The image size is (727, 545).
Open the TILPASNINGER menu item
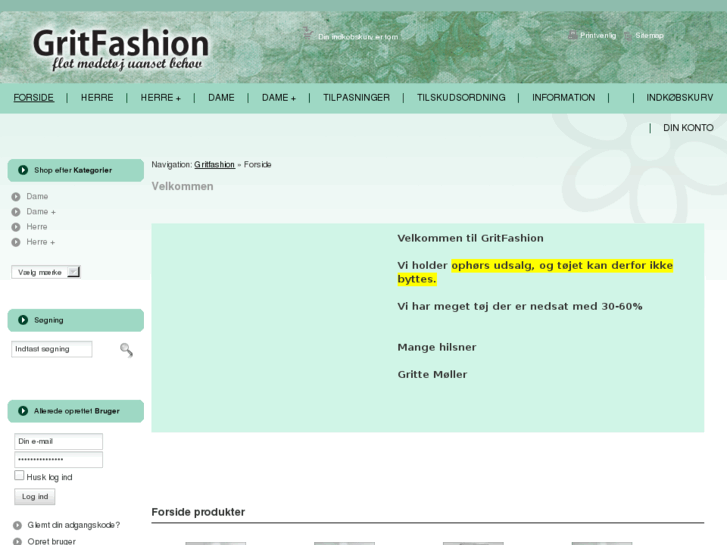click(x=357, y=98)
